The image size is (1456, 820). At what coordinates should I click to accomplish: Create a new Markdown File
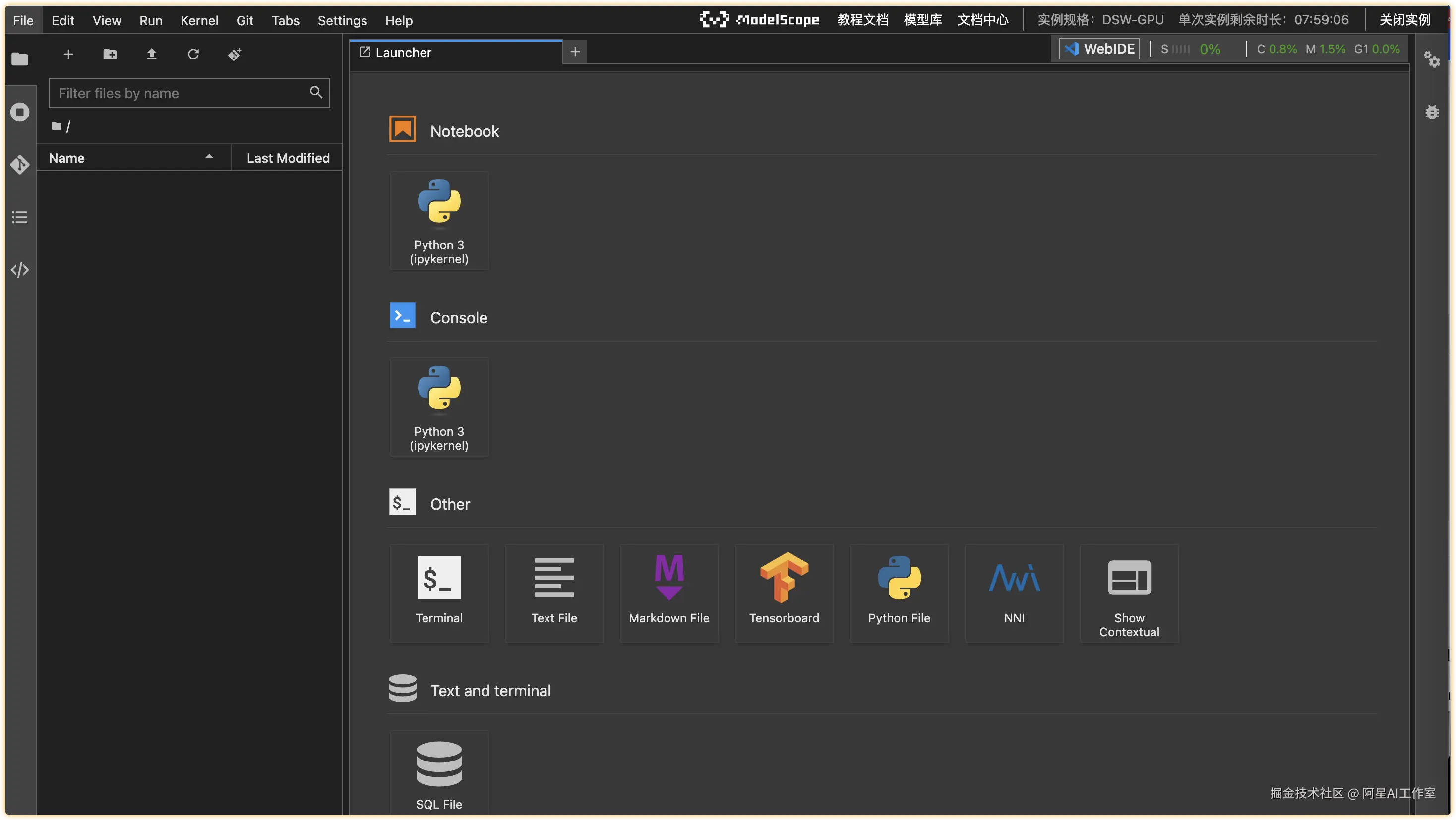click(x=668, y=593)
